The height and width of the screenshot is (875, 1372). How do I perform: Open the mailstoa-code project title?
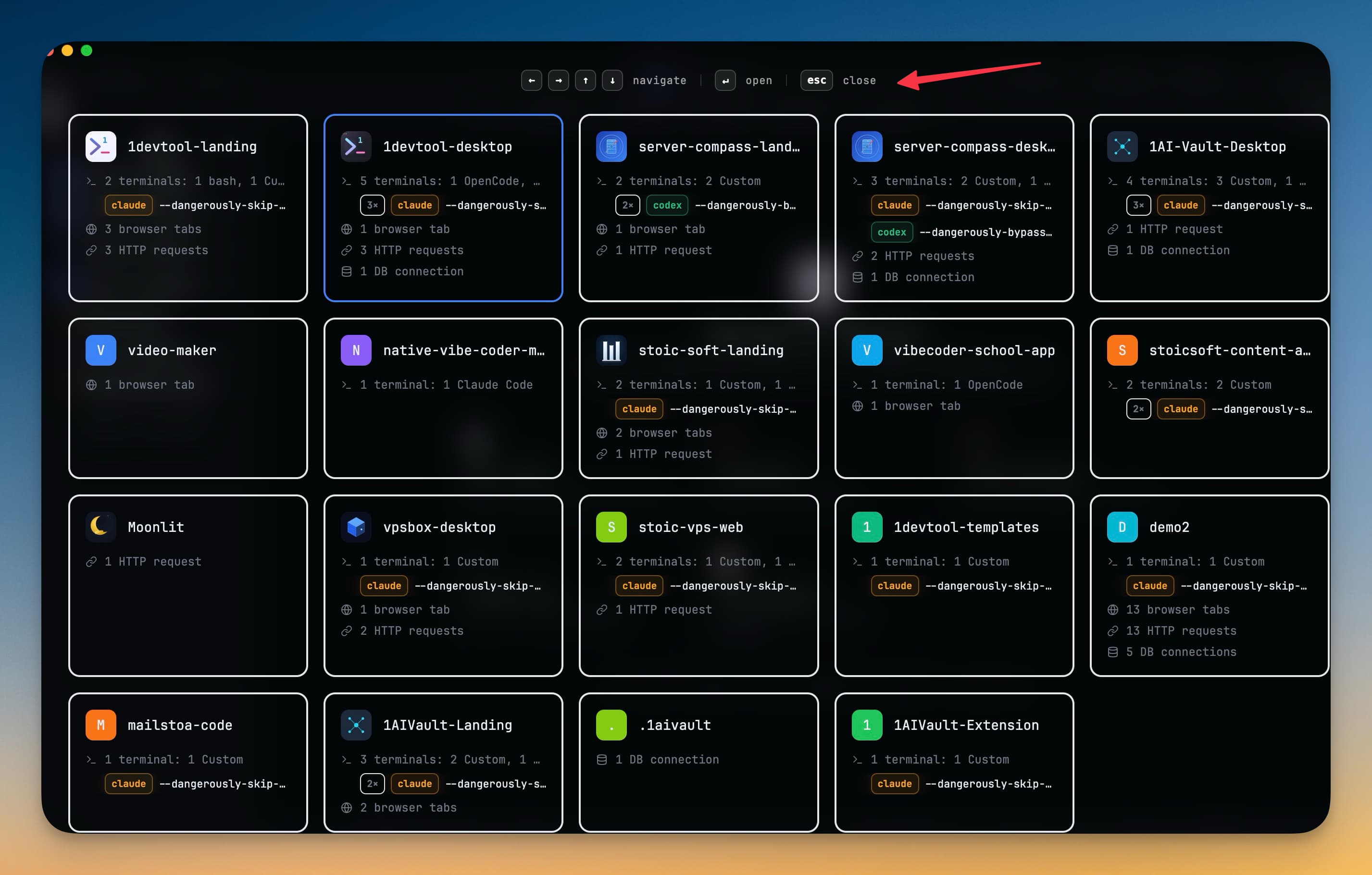click(x=180, y=725)
